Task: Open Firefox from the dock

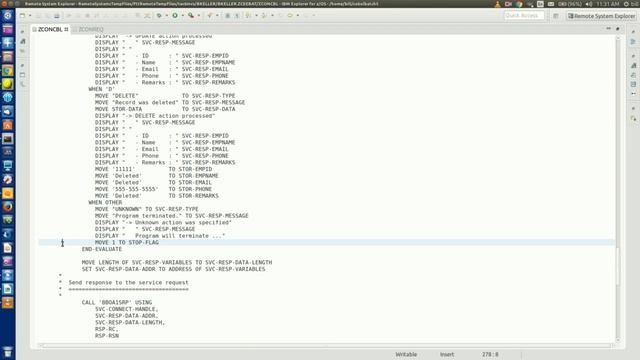Action: tap(8, 207)
